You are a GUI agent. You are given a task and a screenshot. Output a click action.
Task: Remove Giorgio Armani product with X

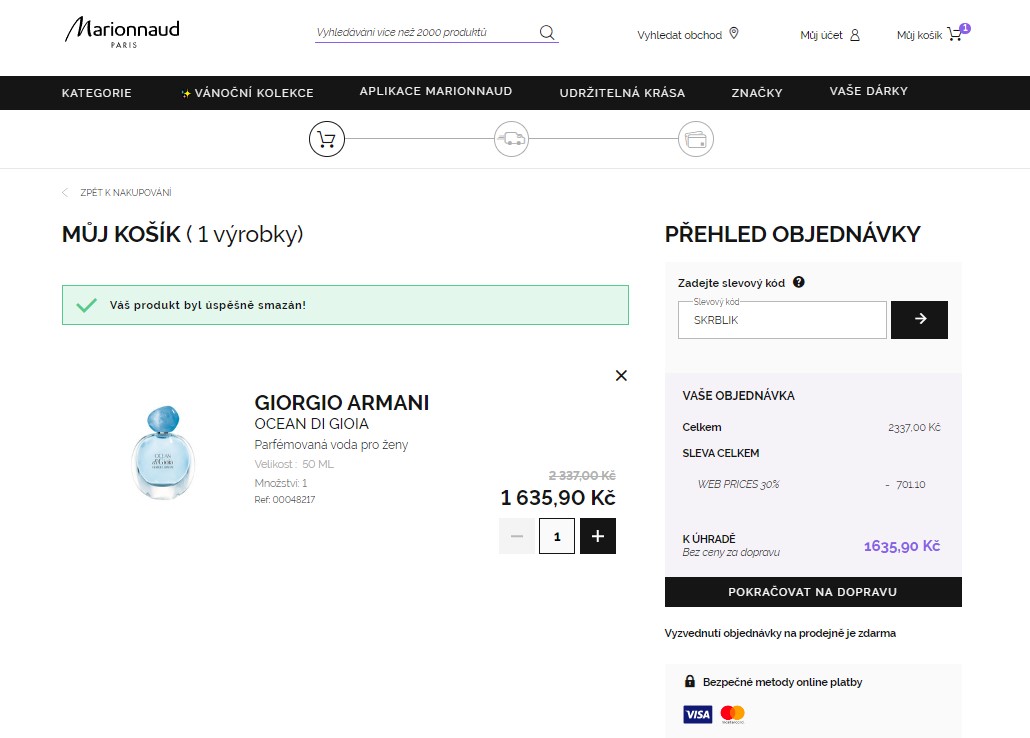(621, 375)
